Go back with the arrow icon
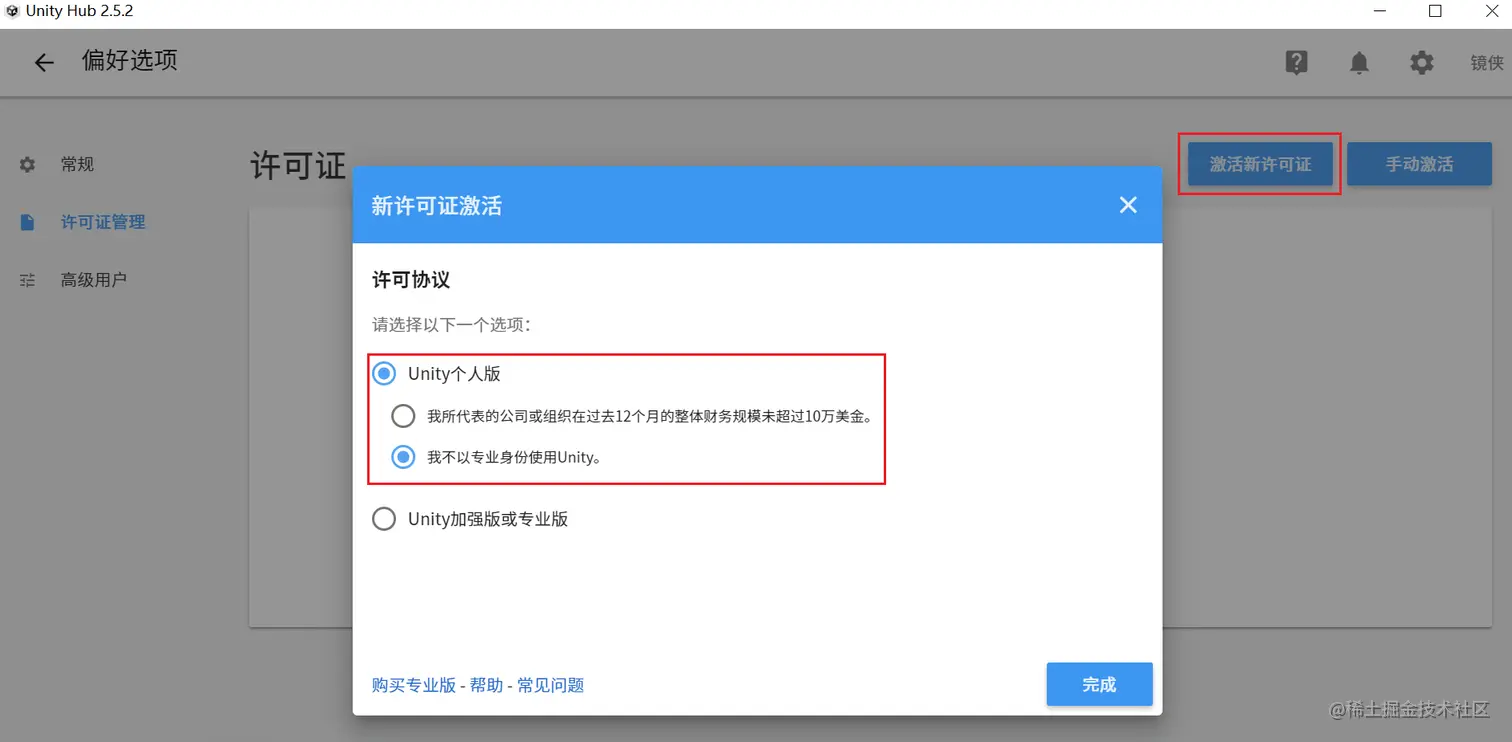The image size is (1512, 742). [44, 63]
